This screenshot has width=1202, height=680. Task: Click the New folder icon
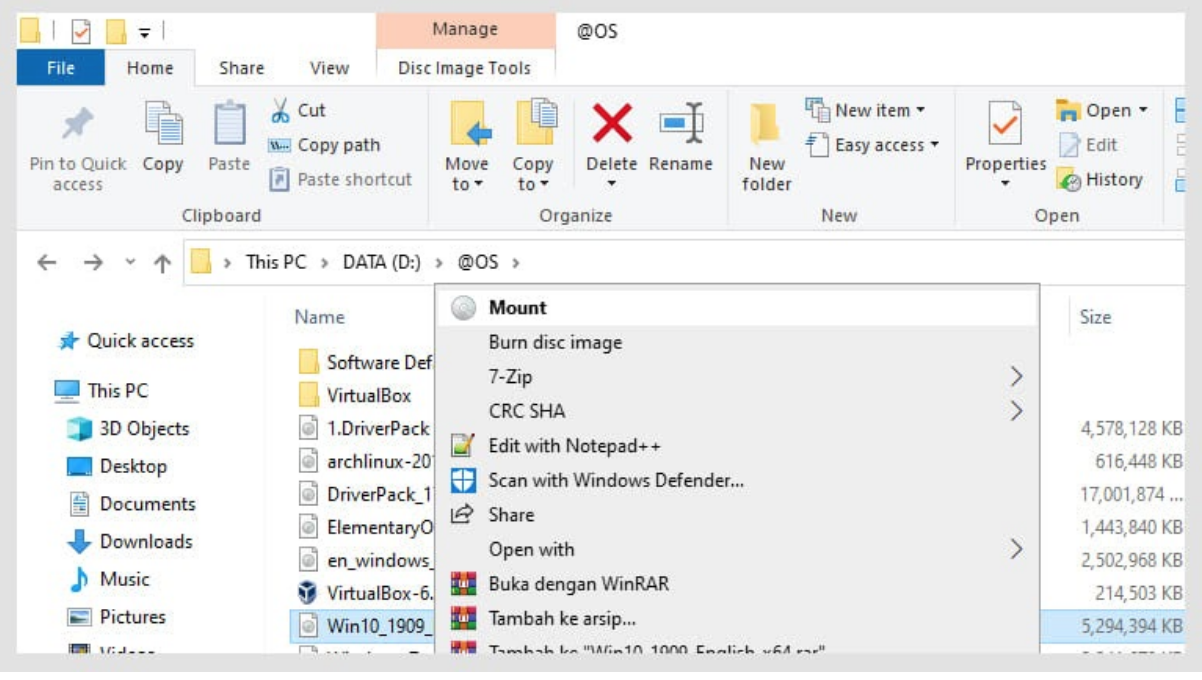click(x=766, y=124)
